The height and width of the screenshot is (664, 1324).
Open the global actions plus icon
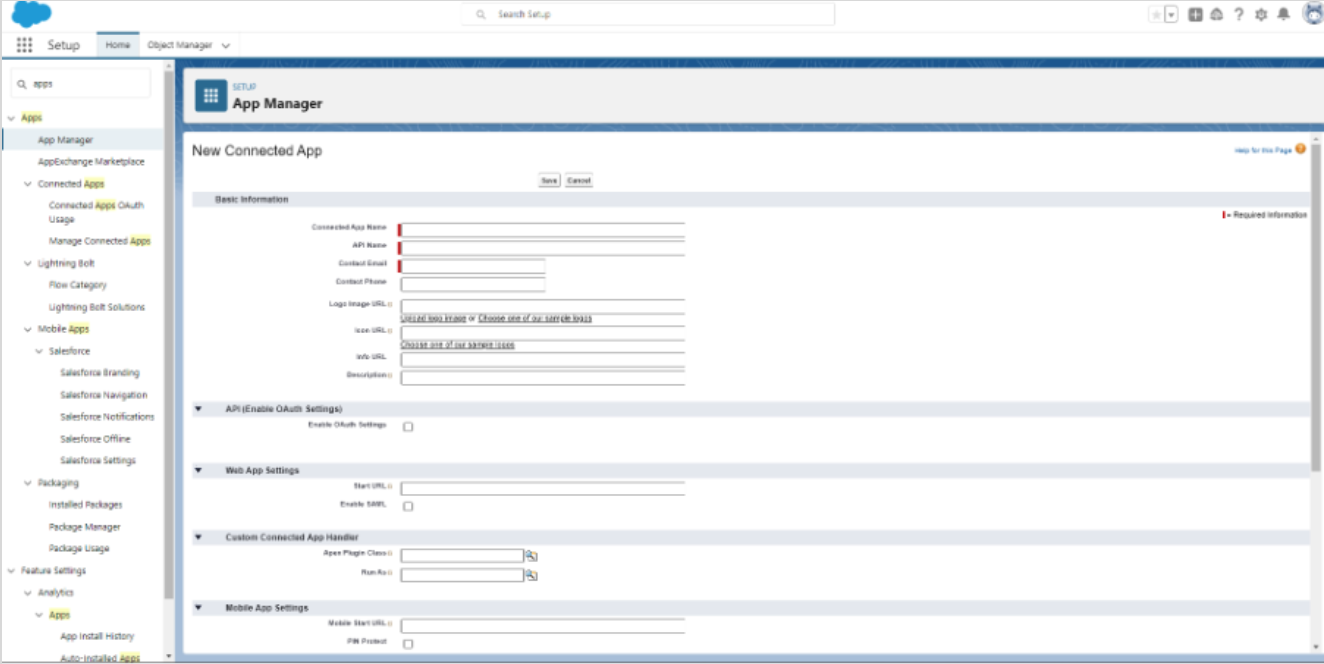[1195, 15]
